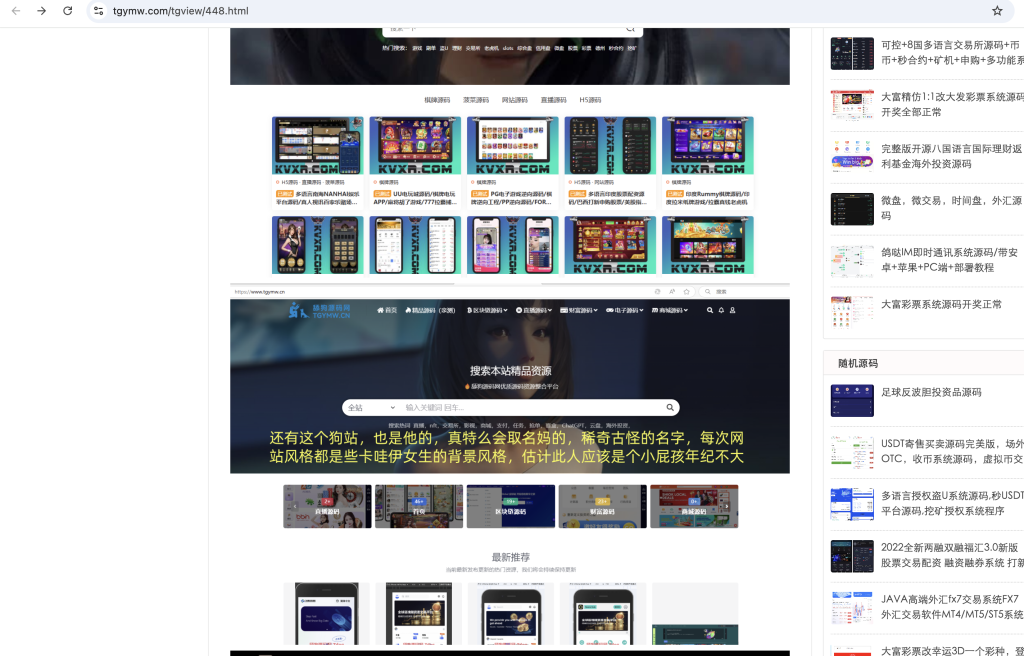Viewport: 1024px width, 656px height.
Task: Click the user profile icon in site header
Action: (733, 311)
